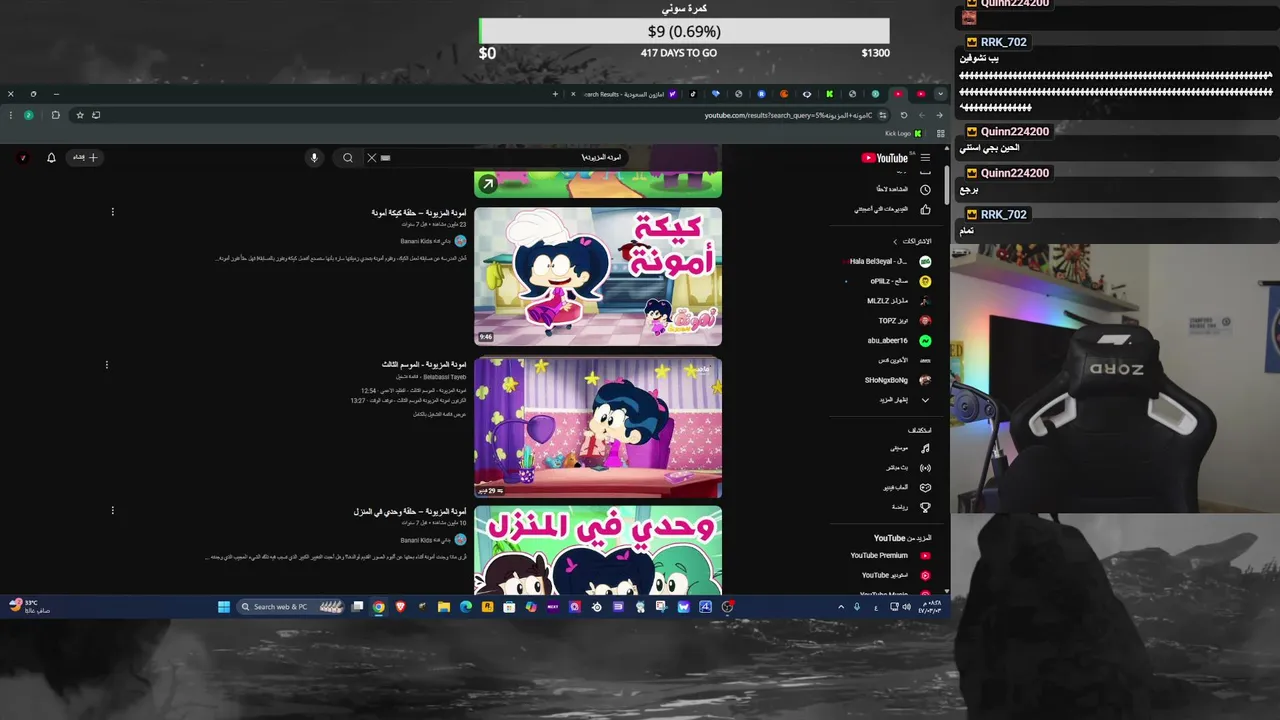Open the Kick Logo bookmark
The height and width of the screenshot is (720, 1280).
click(903, 133)
